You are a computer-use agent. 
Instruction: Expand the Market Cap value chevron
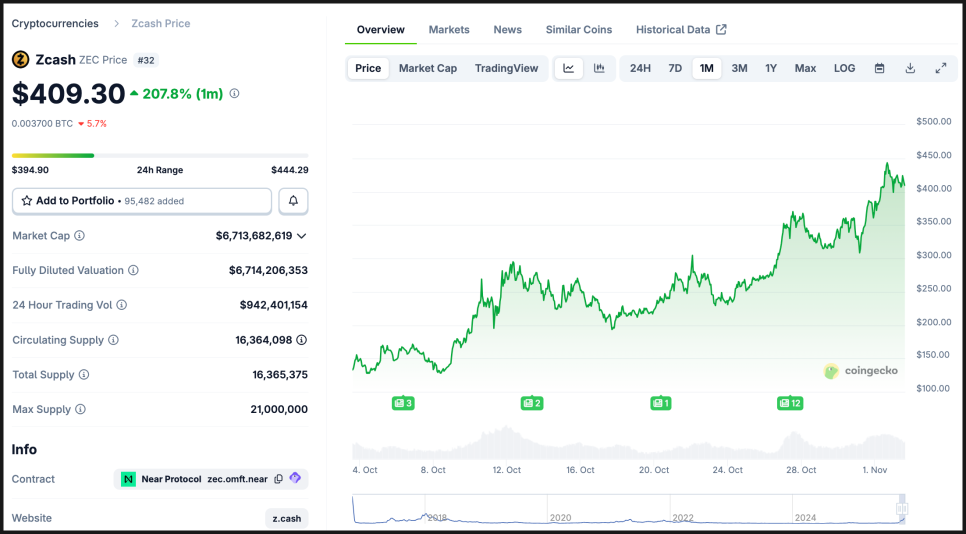pyautogui.click(x=302, y=236)
